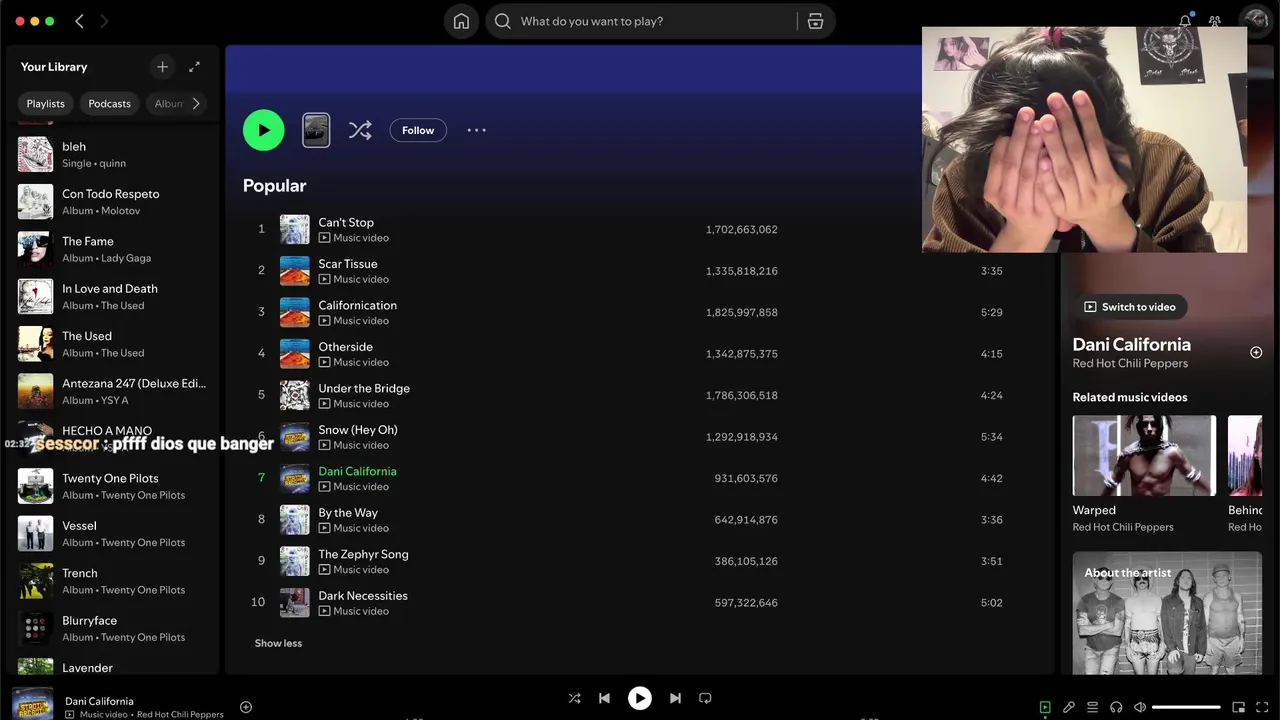Viewport: 1280px width, 720px height.
Task: Open About the artist card
Action: 1167,612
